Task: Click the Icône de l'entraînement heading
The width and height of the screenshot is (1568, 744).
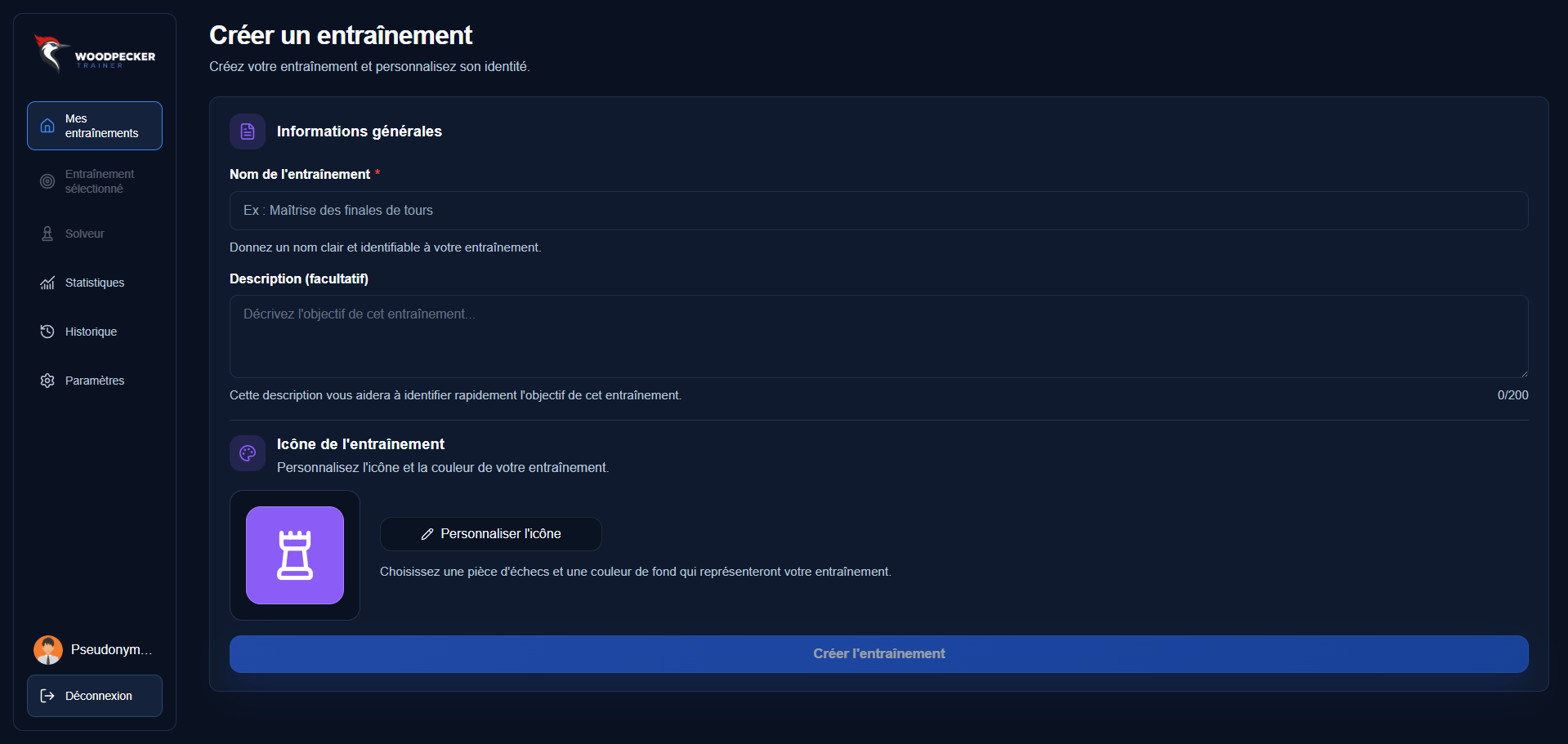Action: [360, 444]
